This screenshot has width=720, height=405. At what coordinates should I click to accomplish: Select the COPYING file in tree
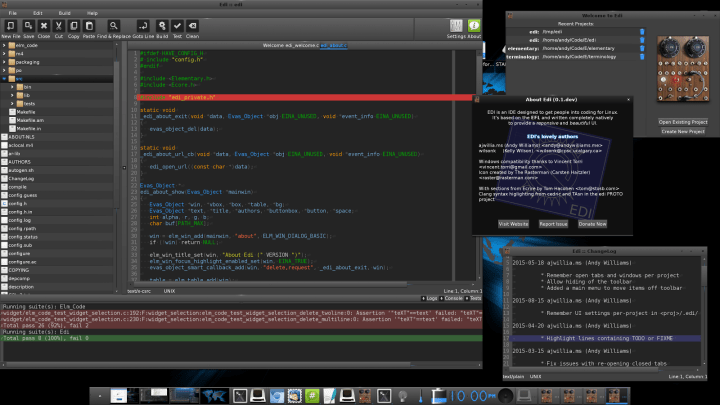coord(18,270)
